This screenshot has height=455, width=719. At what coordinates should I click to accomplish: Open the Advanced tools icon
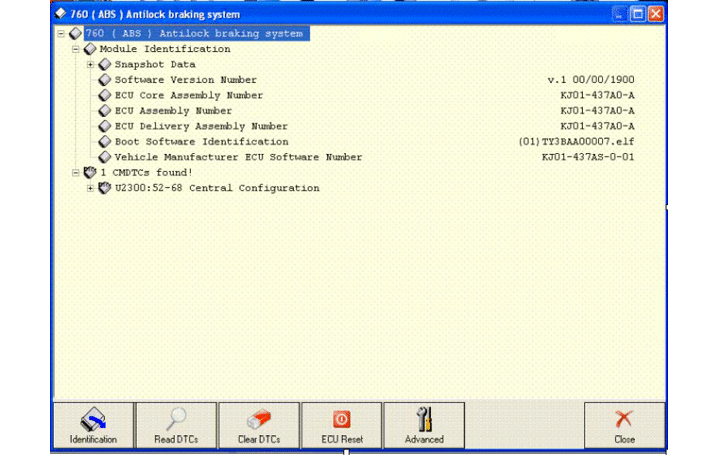pyautogui.click(x=424, y=419)
